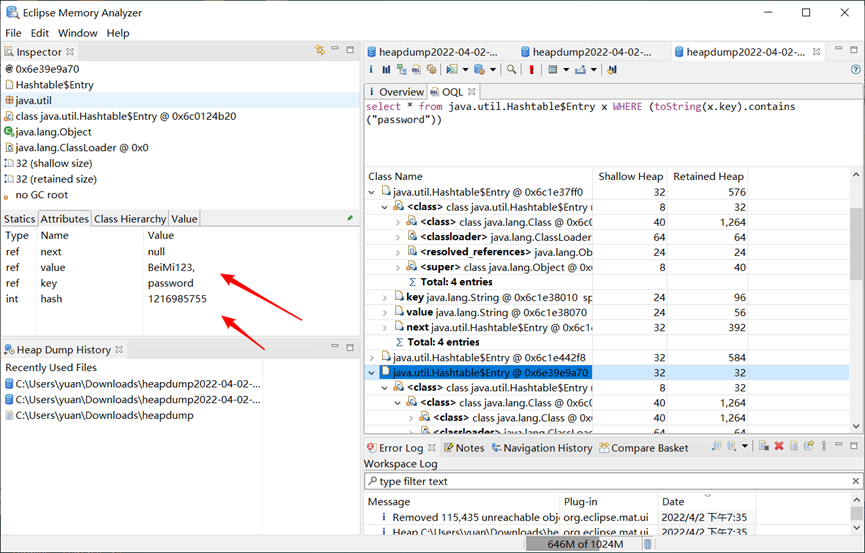Screen dimensions: 865x553
Task: Clear the log filter text field
Action: [856, 481]
